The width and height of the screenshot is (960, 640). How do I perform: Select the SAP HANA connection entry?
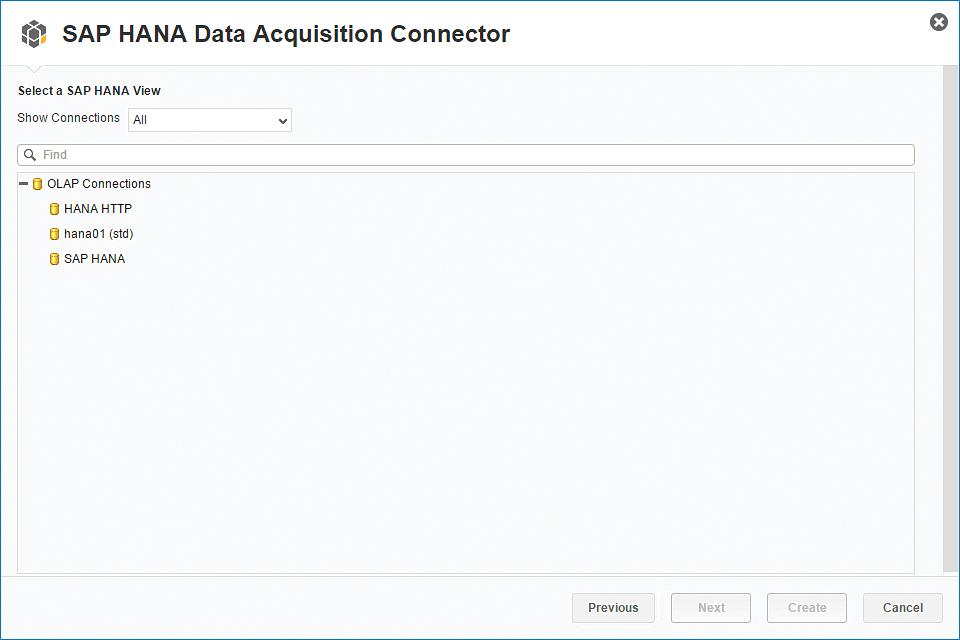(x=94, y=259)
